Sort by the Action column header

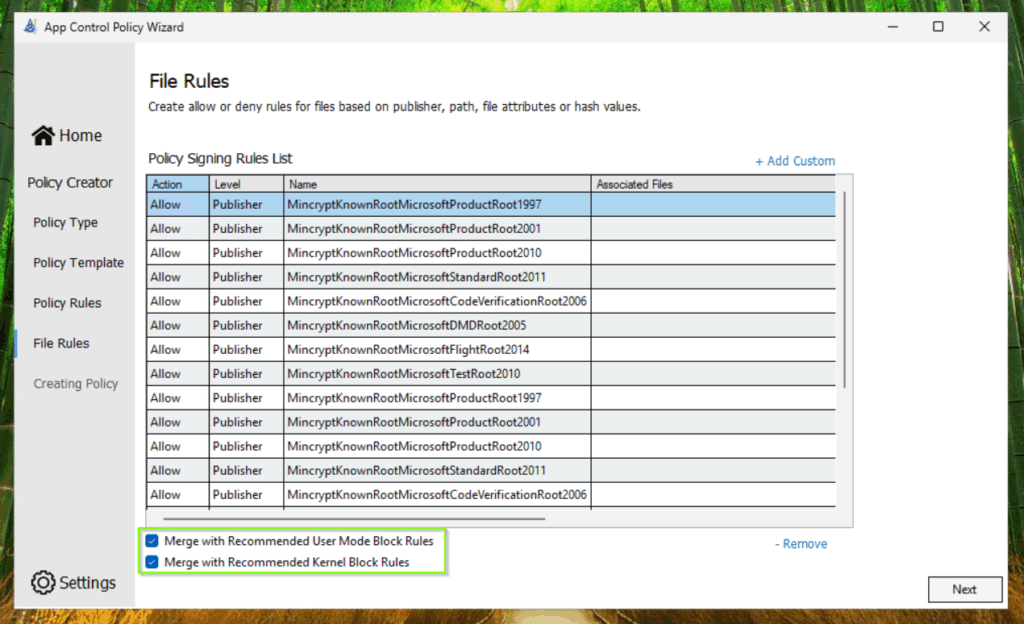(177, 184)
